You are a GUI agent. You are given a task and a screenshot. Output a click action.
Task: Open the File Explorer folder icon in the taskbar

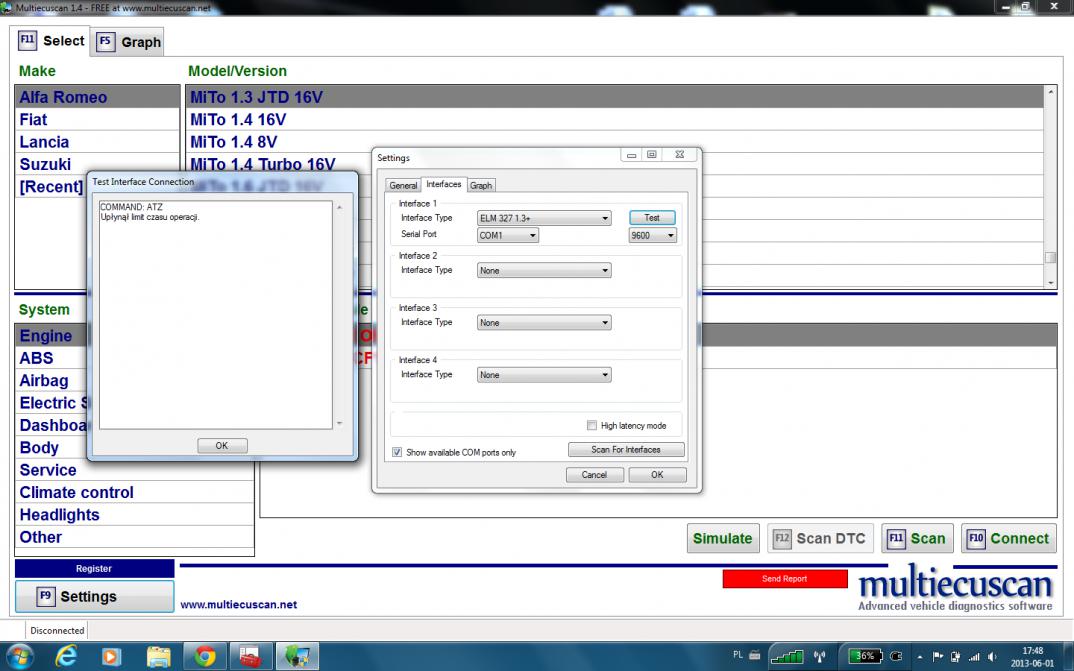[x=158, y=656]
